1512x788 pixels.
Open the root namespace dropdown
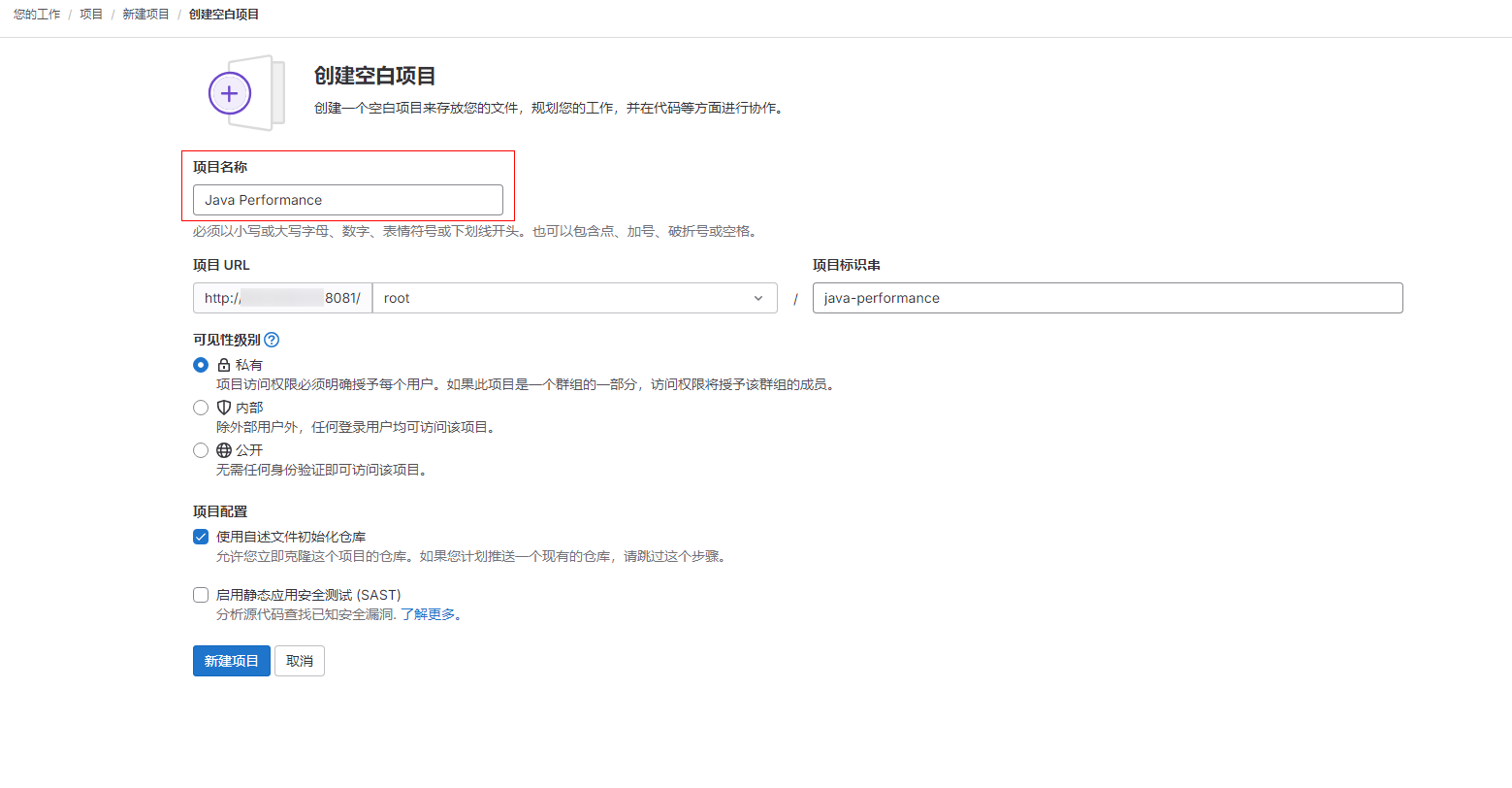[575, 298]
